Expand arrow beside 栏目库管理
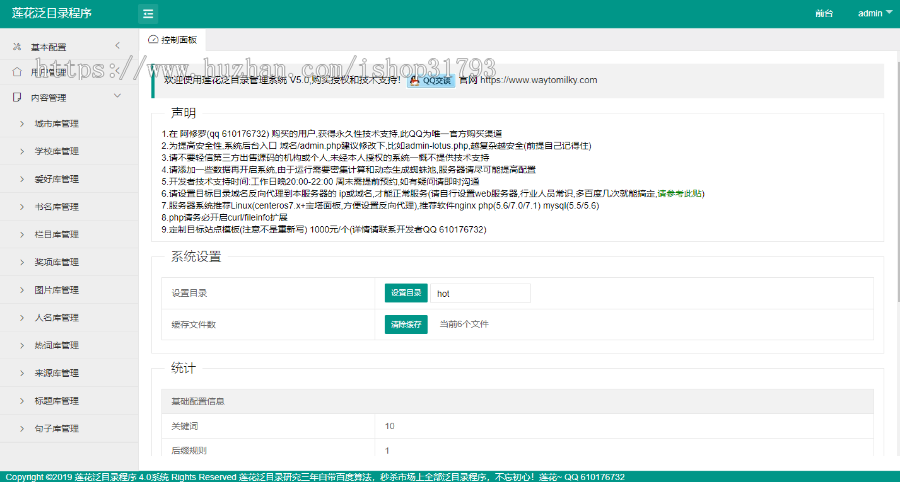900x482 pixels. point(22,235)
